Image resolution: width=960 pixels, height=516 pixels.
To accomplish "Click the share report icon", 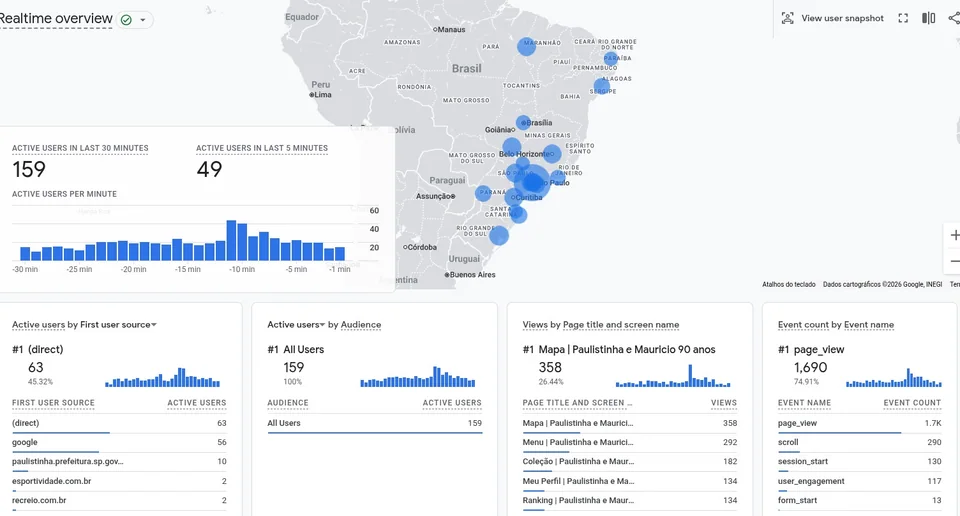I will (x=954, y=18).
